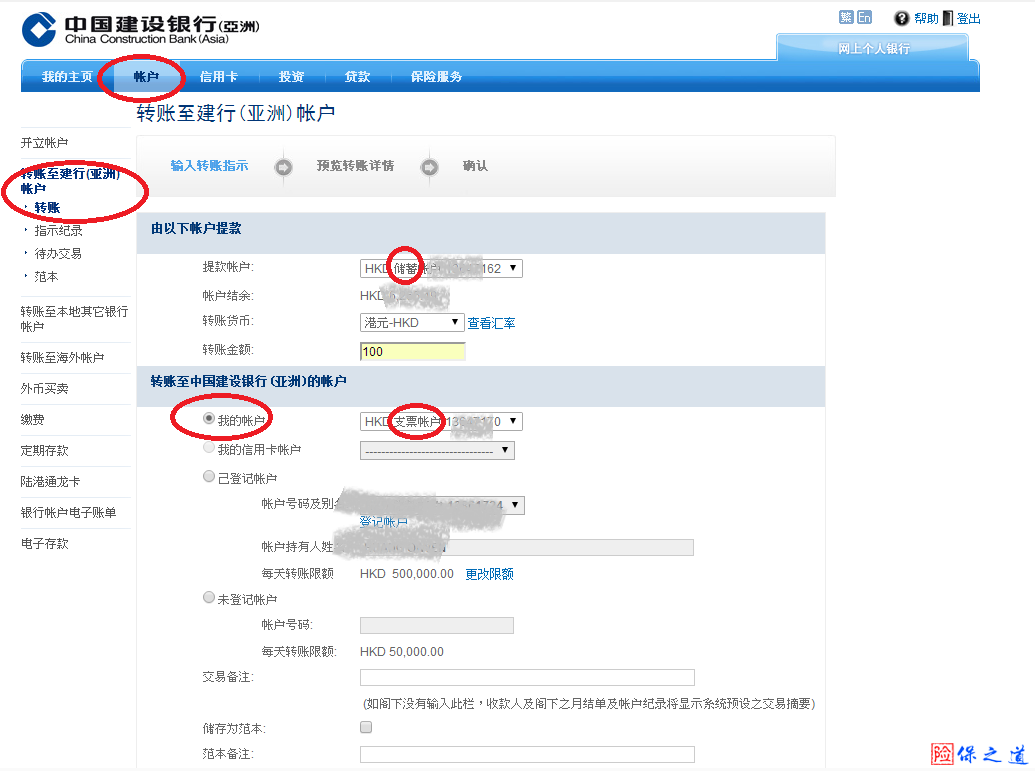Click the 转账至中国建设银行(亚洲)的帐户 section heading
Viewport: 1035px width, 771px height.
248,382
